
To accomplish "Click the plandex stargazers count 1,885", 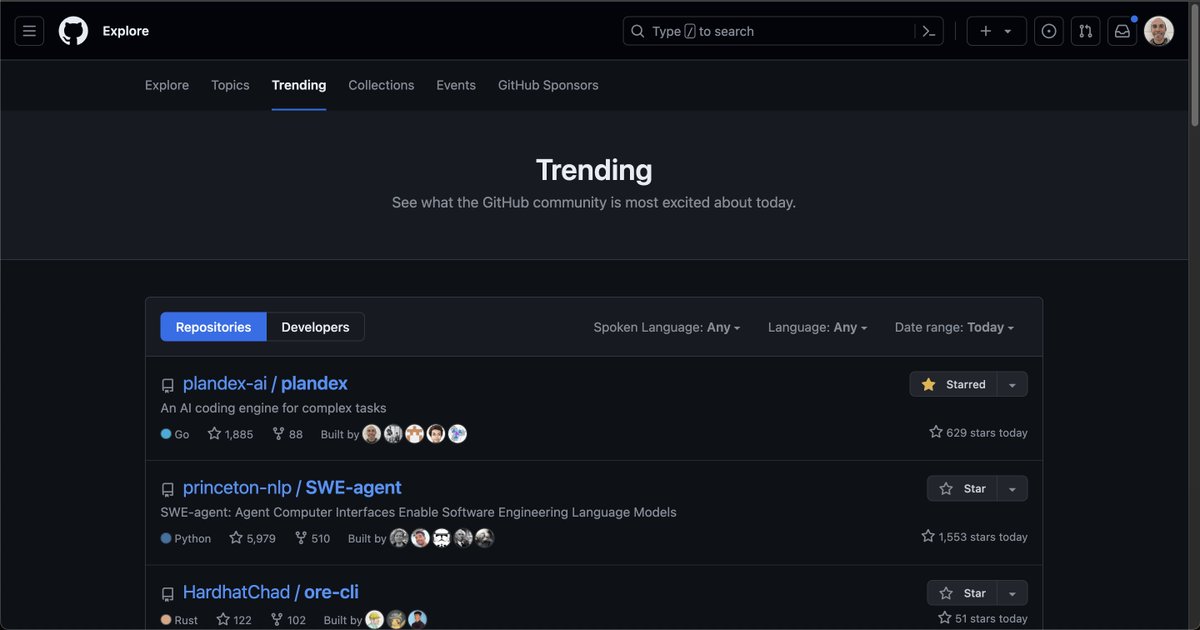I will tap(230, 434).
